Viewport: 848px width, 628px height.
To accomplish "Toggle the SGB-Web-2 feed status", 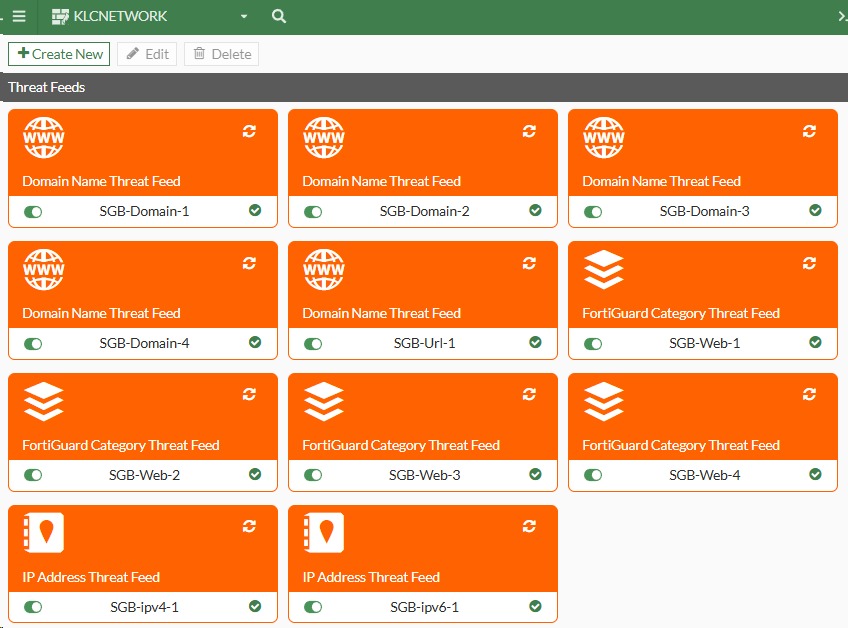I will click(33, 475).
